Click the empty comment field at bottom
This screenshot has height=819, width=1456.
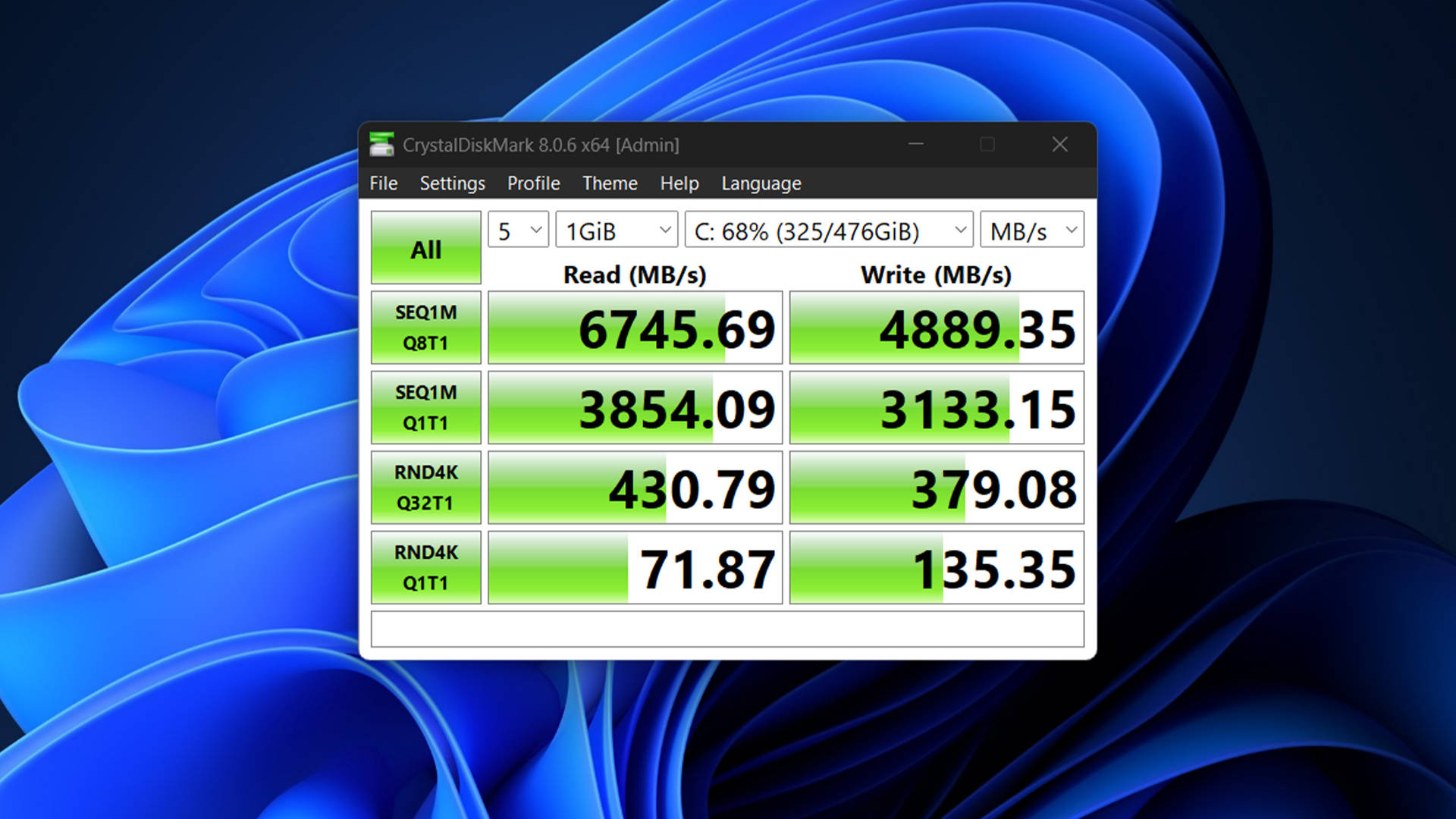click(727, 629)
